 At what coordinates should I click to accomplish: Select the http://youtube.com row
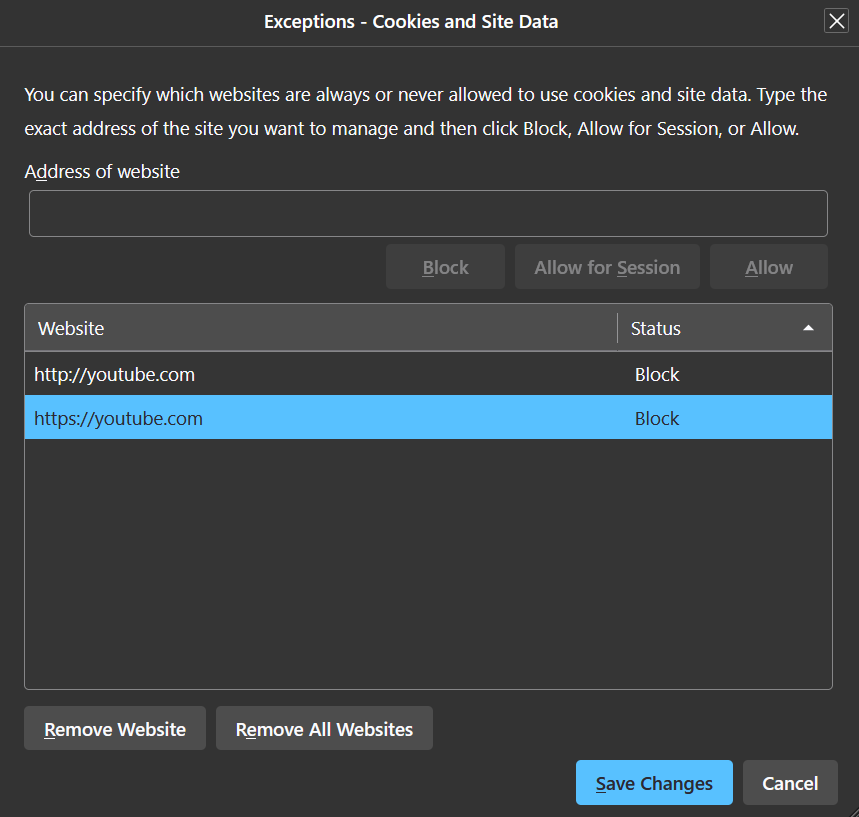click(x=428, y=374)
